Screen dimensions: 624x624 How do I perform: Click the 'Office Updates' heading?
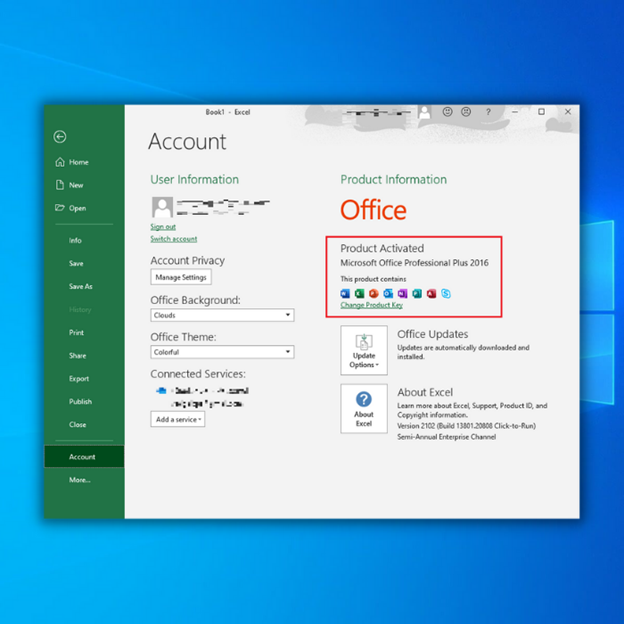[x=433, y=334]
